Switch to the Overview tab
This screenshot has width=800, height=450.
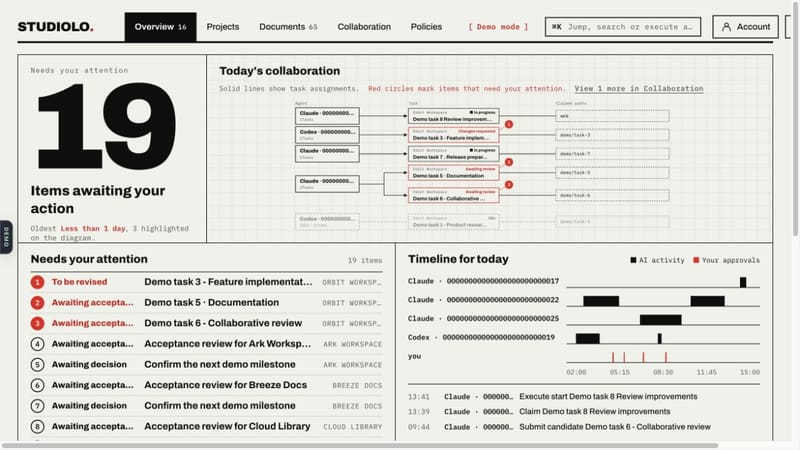coord(160,27)
